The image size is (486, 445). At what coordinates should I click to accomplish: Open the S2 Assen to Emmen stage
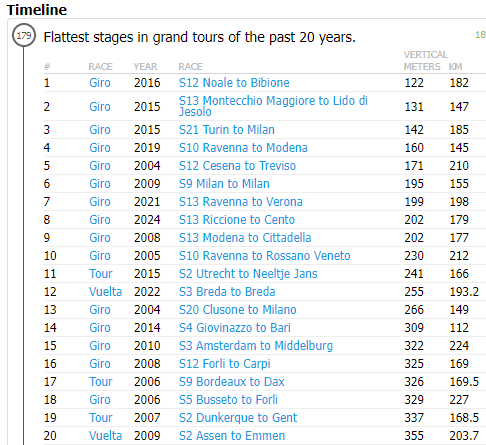(x=232, y=436)
